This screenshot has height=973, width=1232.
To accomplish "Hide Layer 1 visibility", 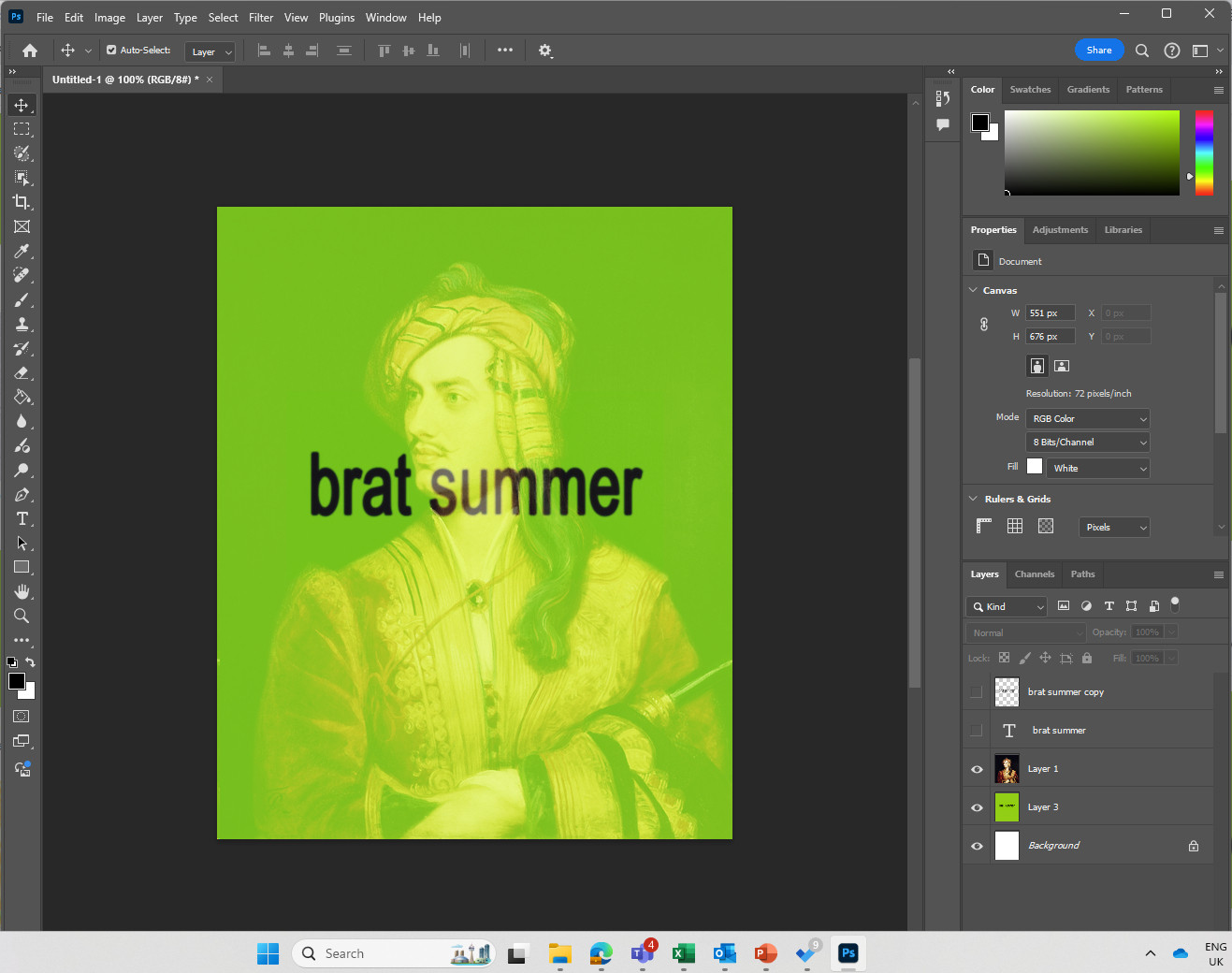I will click(977, 769).
